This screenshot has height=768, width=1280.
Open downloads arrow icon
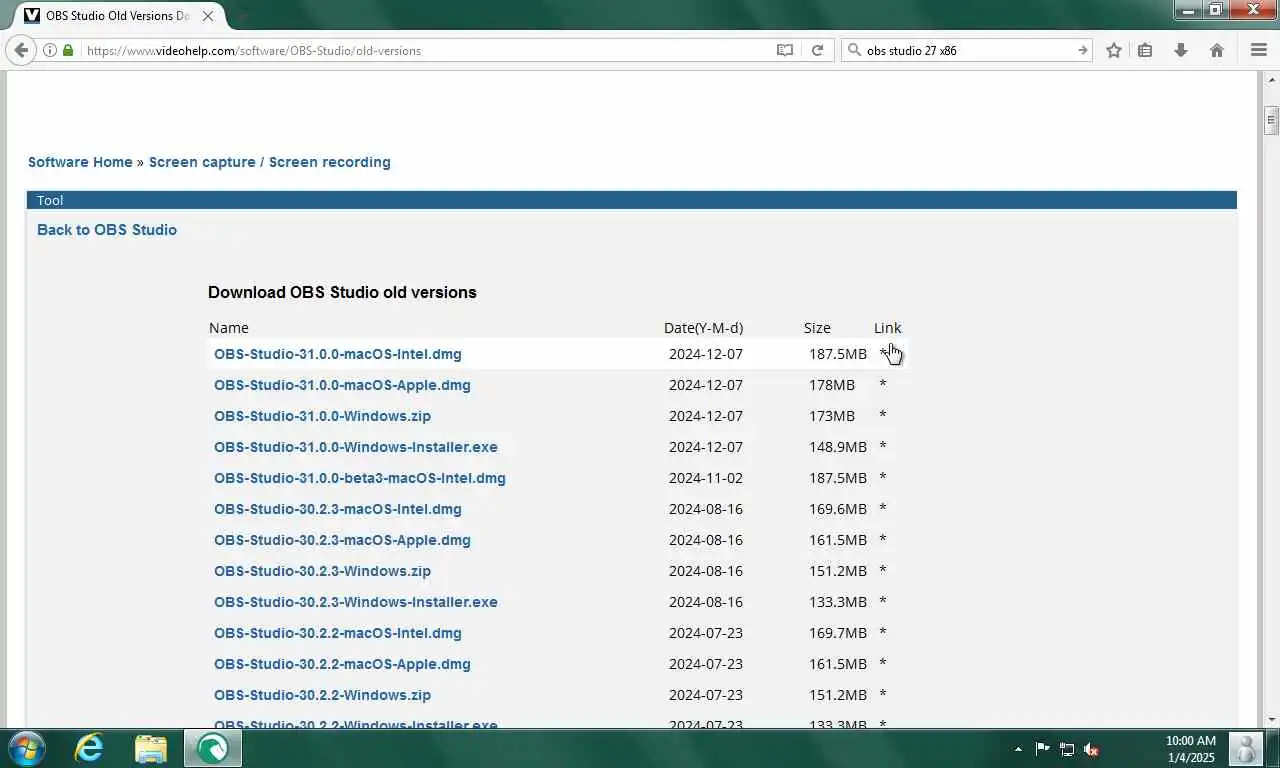(x=1181, y=50)
